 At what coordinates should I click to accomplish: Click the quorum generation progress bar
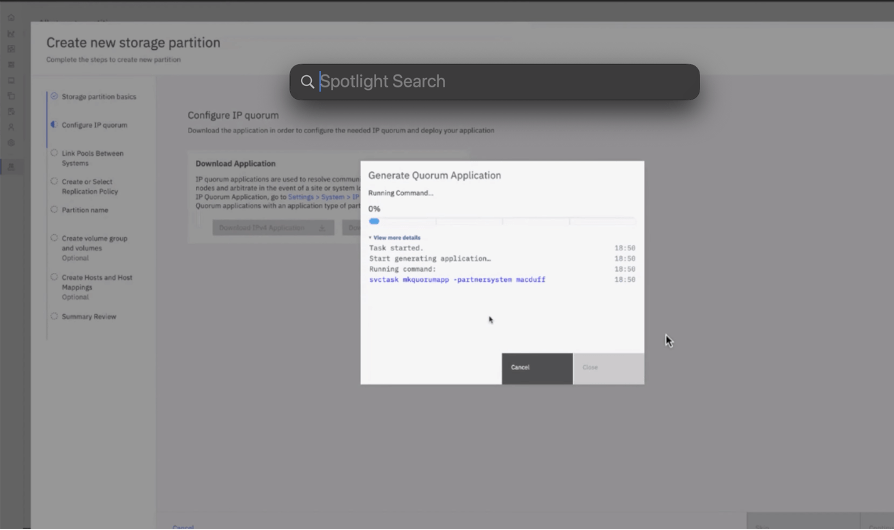[x=501, y=221]
